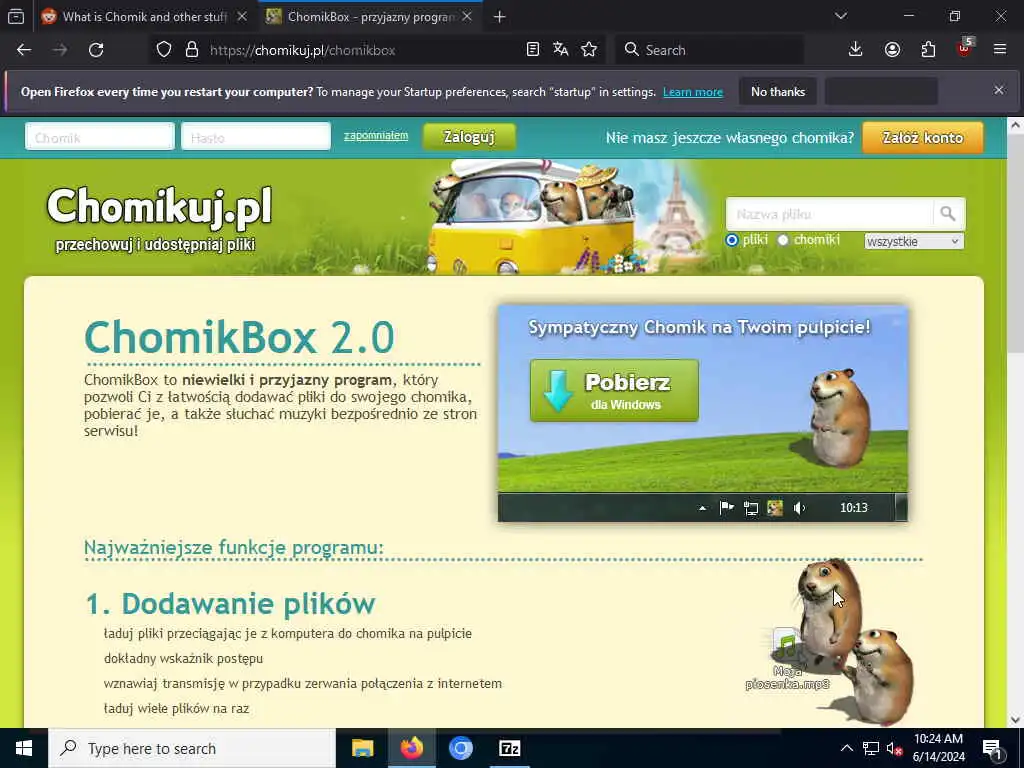Viewport: 1024px width, 768px height.
Task: Click the file search magnifier button
Action: click(x=948, y=214)
